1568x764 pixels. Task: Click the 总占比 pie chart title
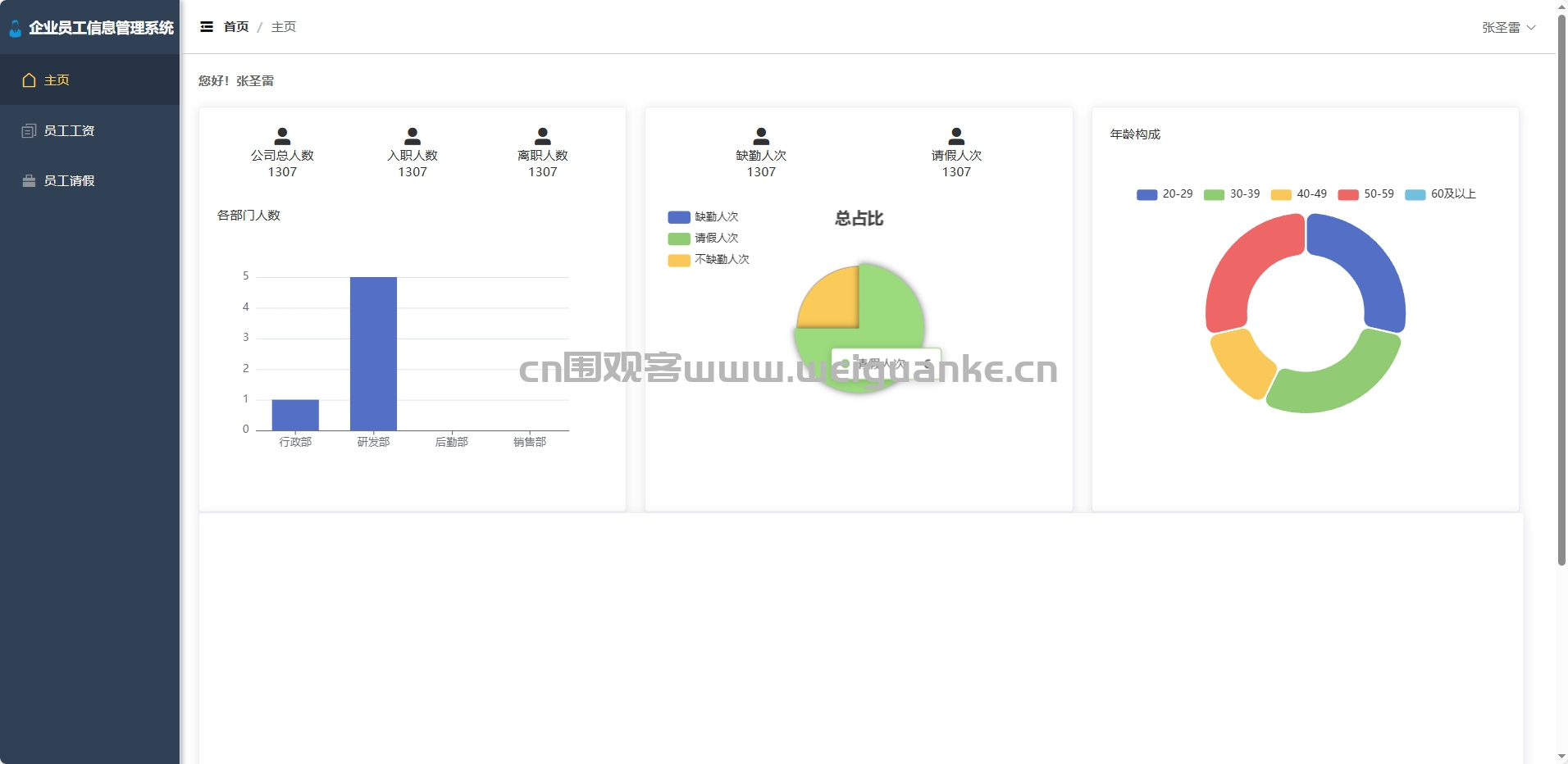(x=859, y=218)
